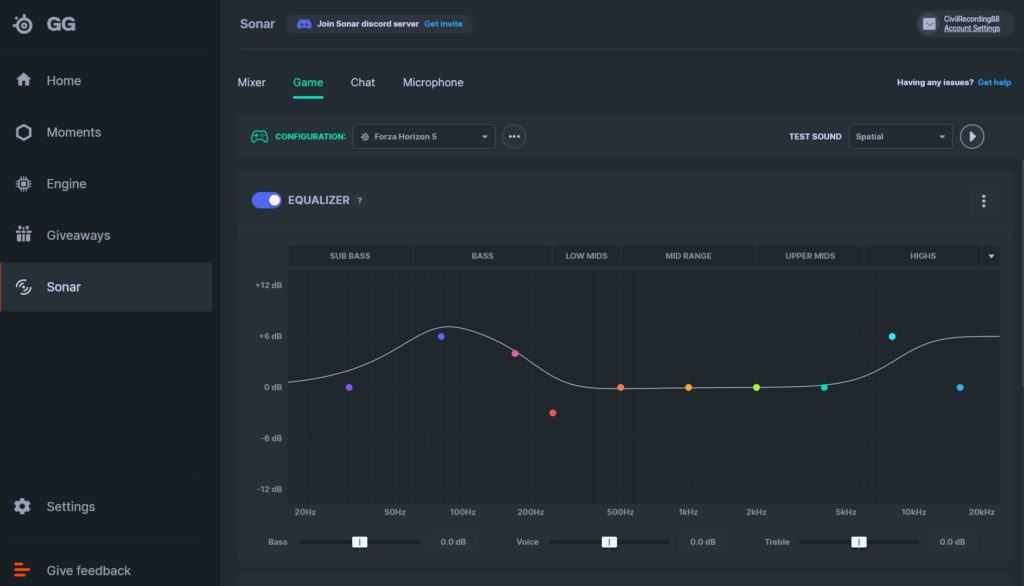Click the equalizer help question mark
Screen dimensions: 1024x586
(360, 201)
